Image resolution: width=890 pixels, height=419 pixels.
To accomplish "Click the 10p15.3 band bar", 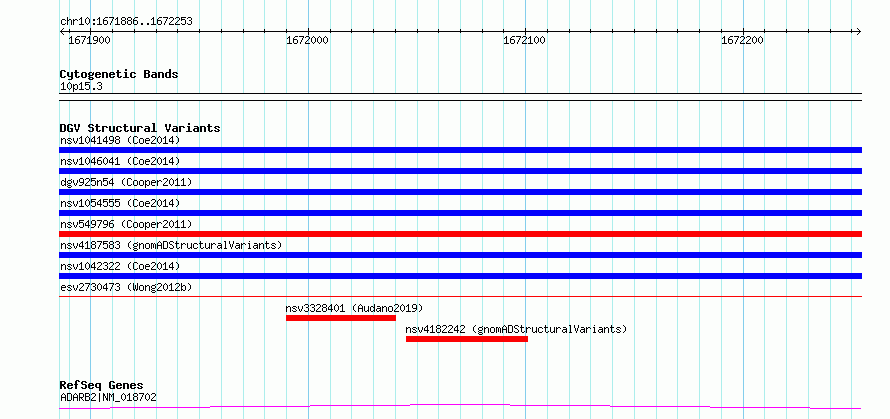I will pos(460,97).
